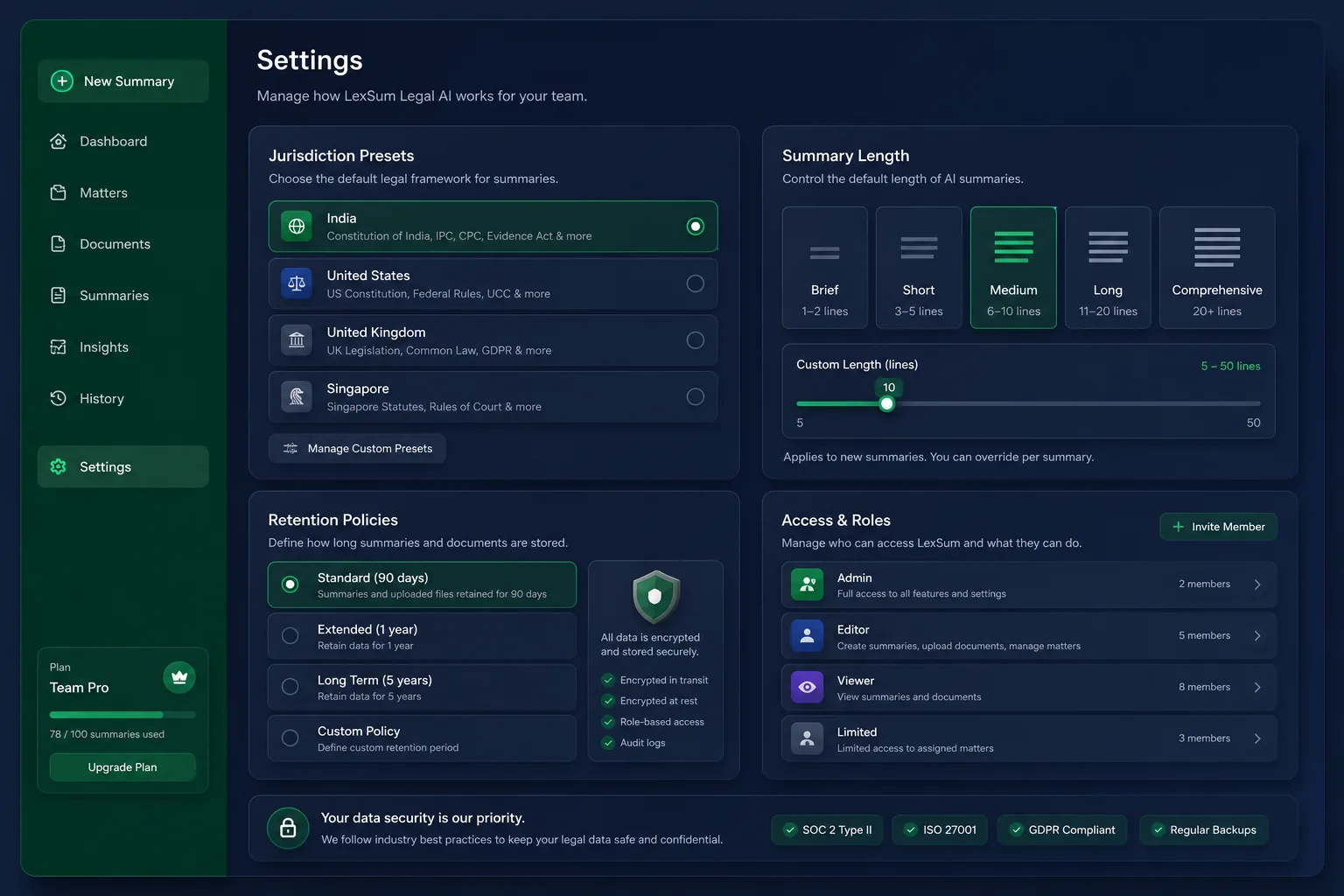Start a New Summary

click(x=122, y=81)
